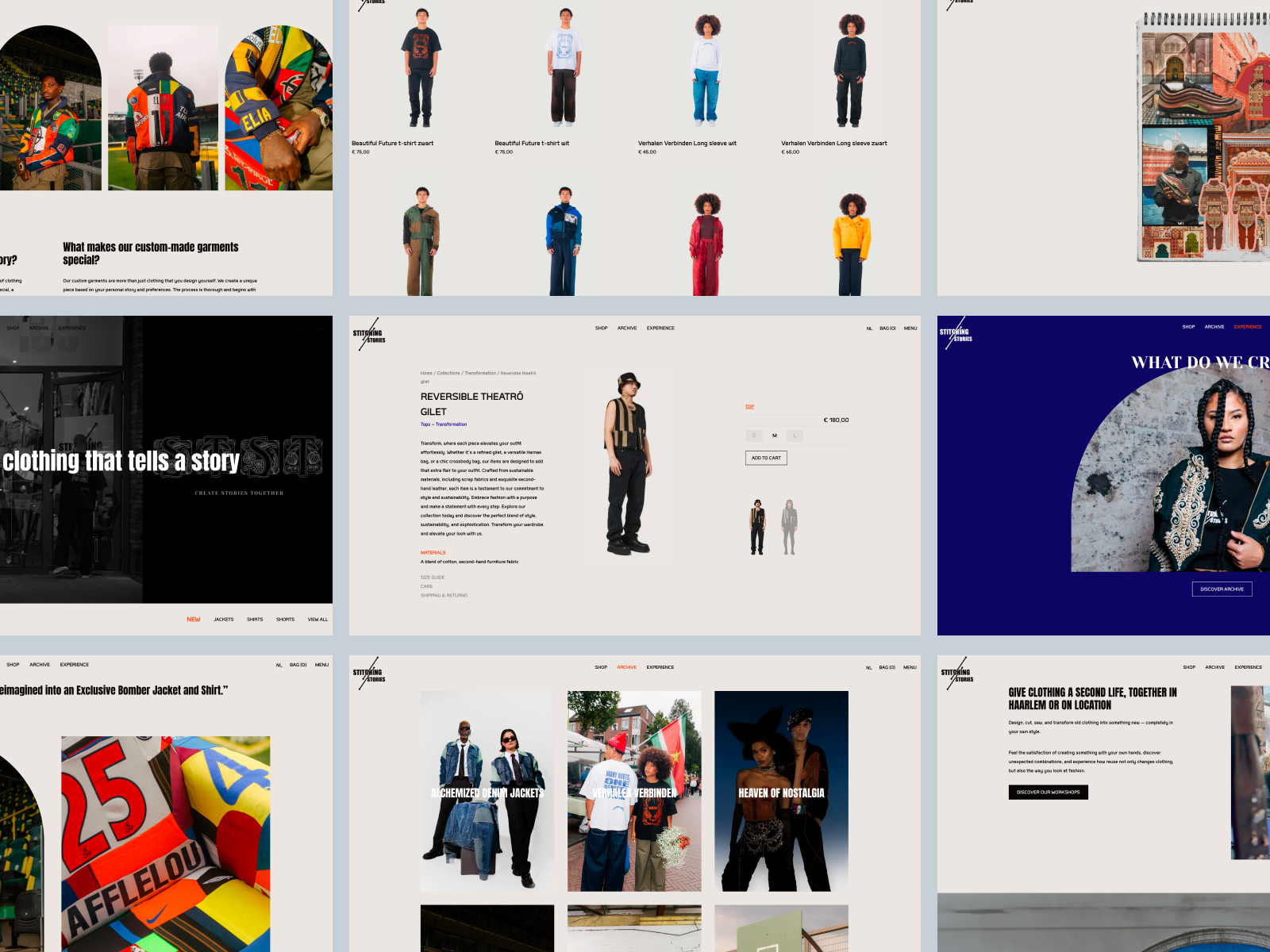Expand the Shipping & Returns section
1270x952 pixels.
point(444,595)
